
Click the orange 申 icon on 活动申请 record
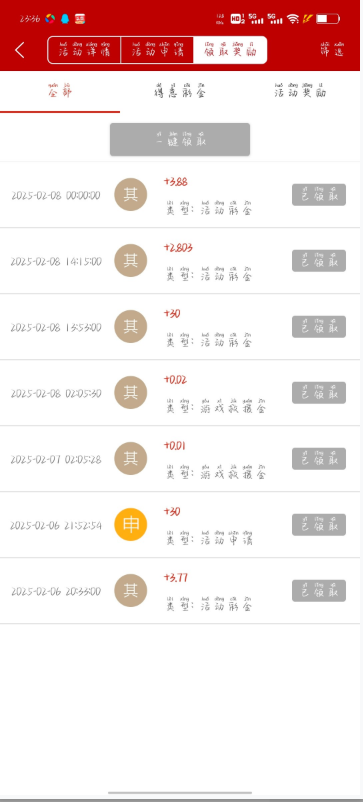(130, 524)
